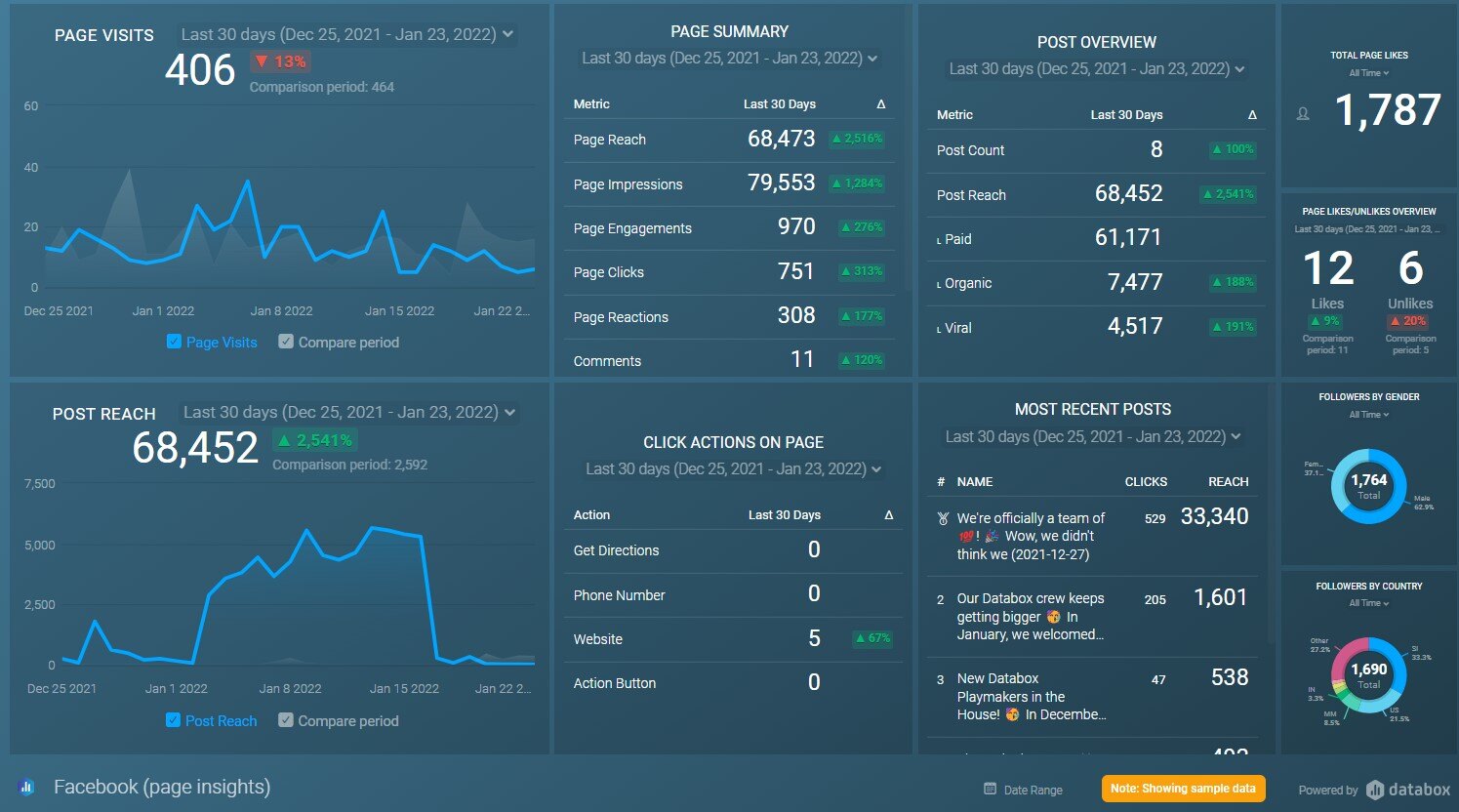The image size is (1459, 812).
Task: Click the Comments 120% change badge
Action: 862,360
